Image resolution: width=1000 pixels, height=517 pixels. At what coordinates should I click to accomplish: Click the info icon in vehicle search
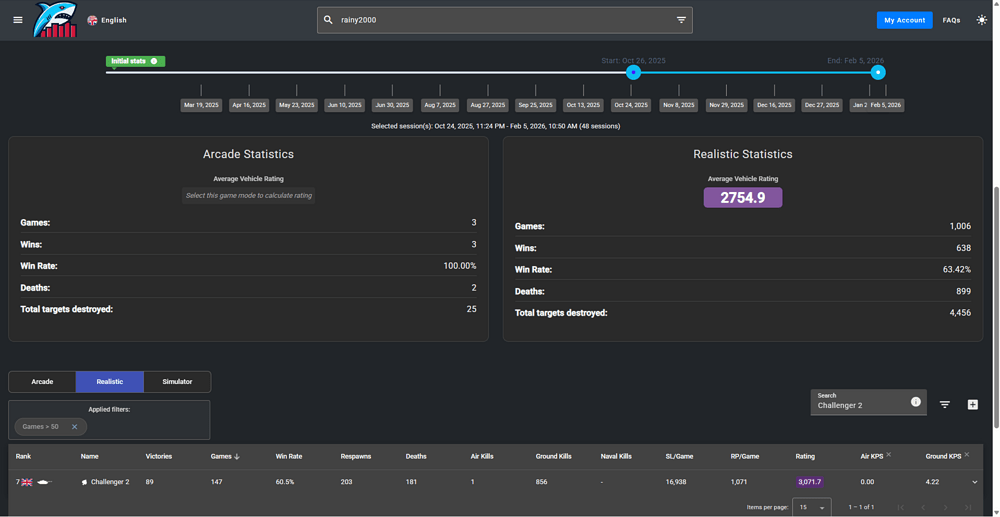[x=915, y=402]
